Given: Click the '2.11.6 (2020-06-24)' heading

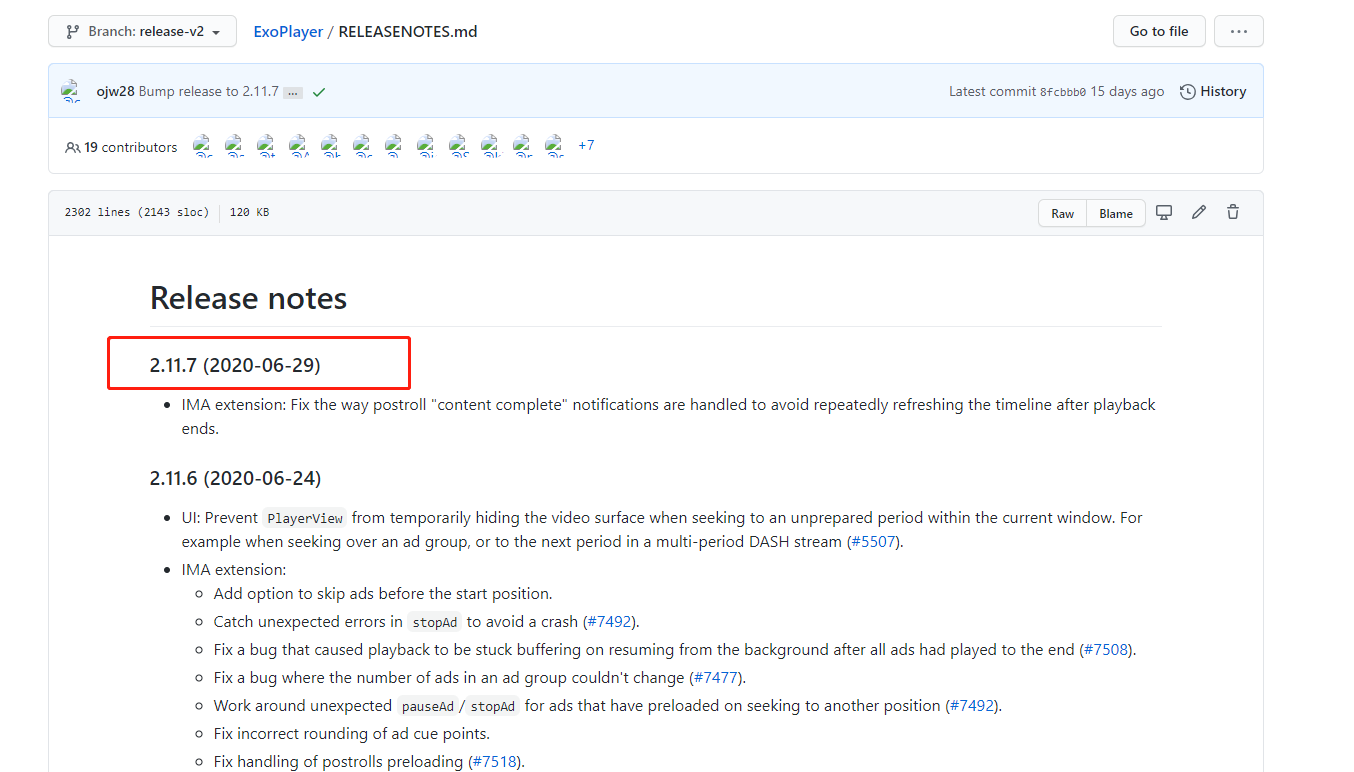Looking at the screenshot, I should pyautogui.click(x=235, y=478).
